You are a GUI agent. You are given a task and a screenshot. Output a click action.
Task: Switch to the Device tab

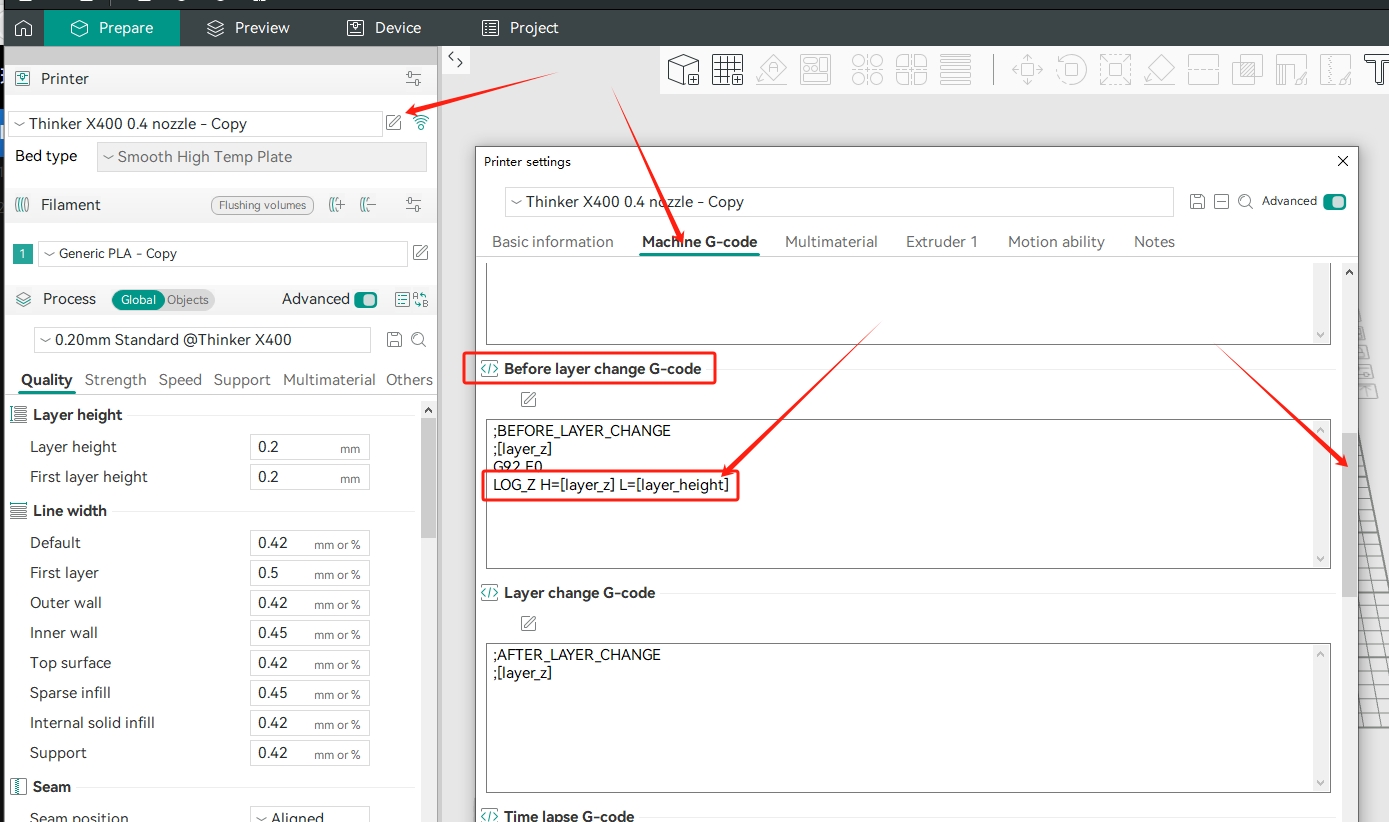384,28
